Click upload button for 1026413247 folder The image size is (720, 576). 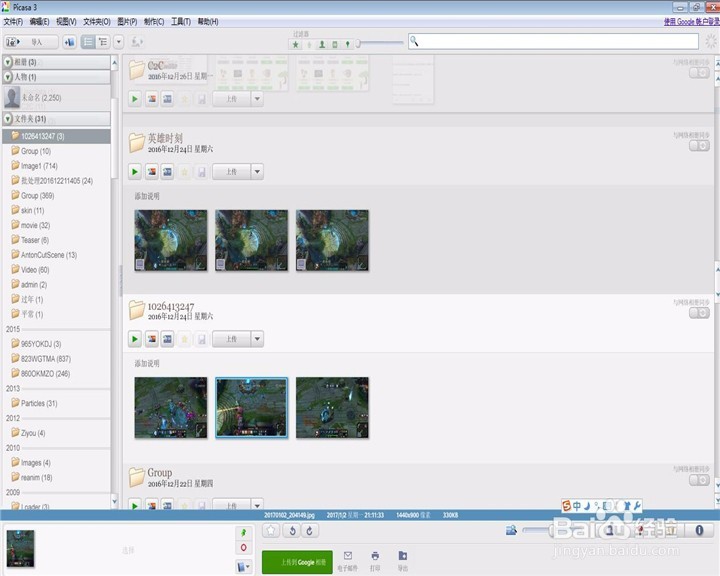tap(231, 339)
